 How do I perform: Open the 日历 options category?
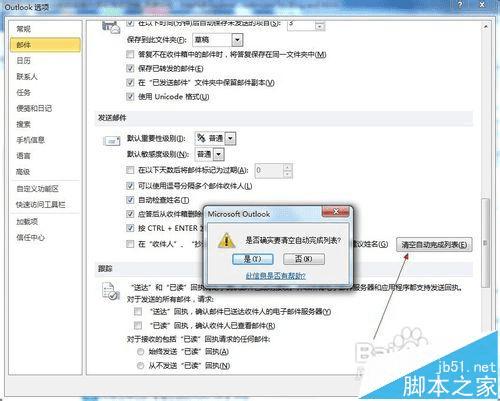click(24, 61)
